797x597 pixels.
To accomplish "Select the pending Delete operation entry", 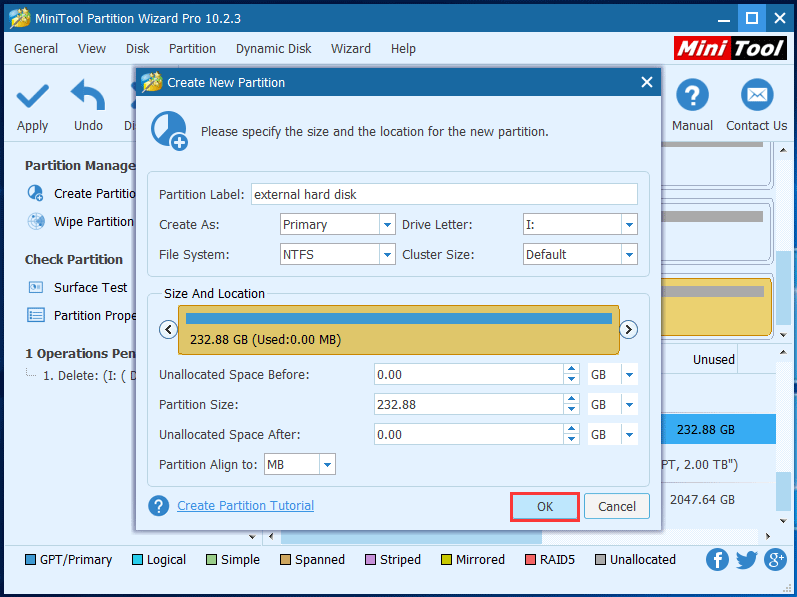I will pos(89,376).
